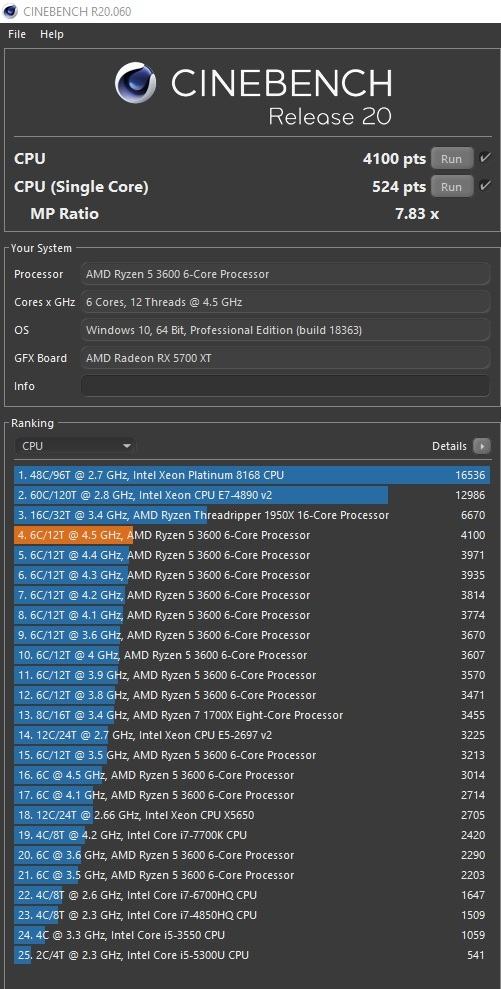Click the Details arrow button
Viewport: 501px width, 989px height.
pyautogui.click(x=482, y=446)
